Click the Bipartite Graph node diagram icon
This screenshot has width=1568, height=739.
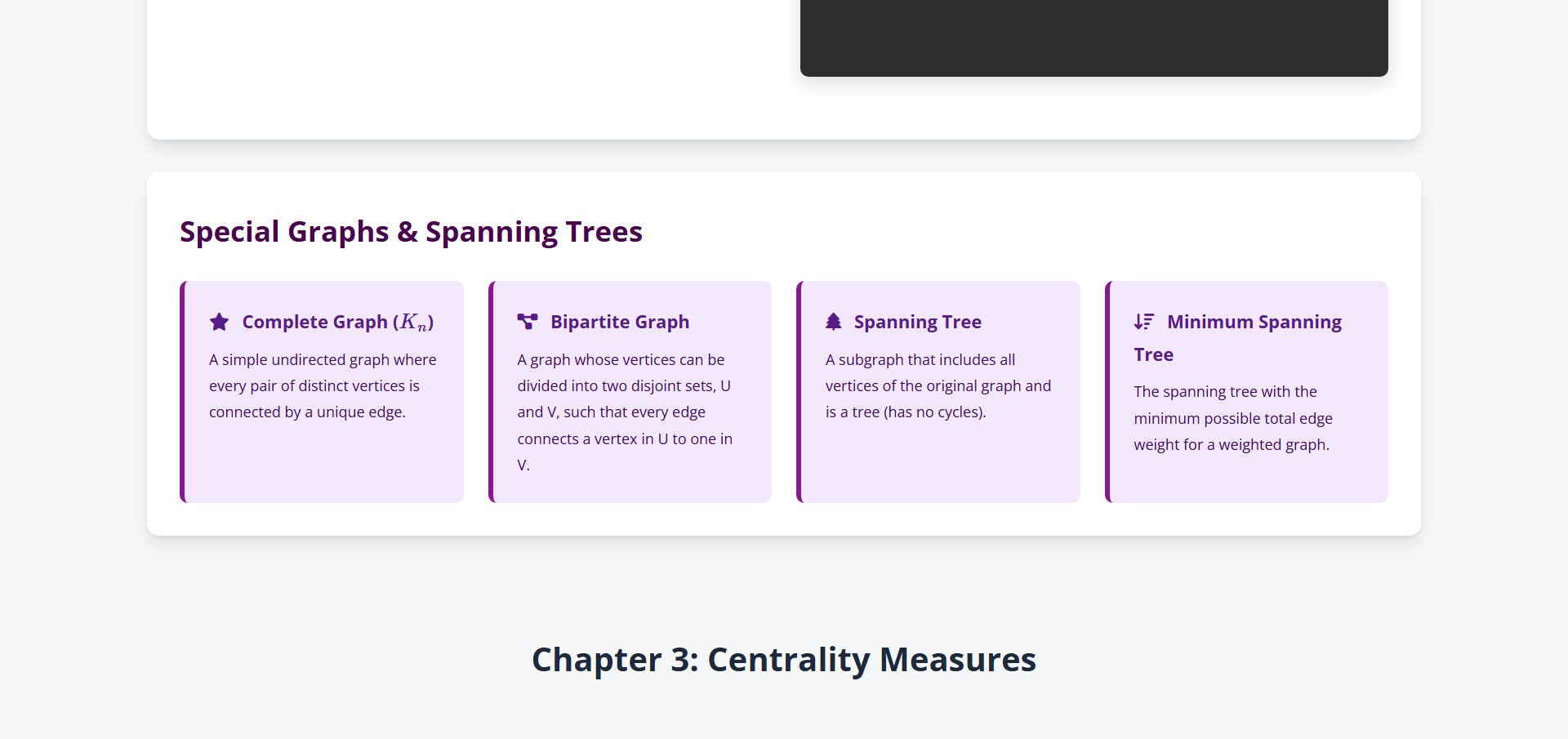(528, 322)
